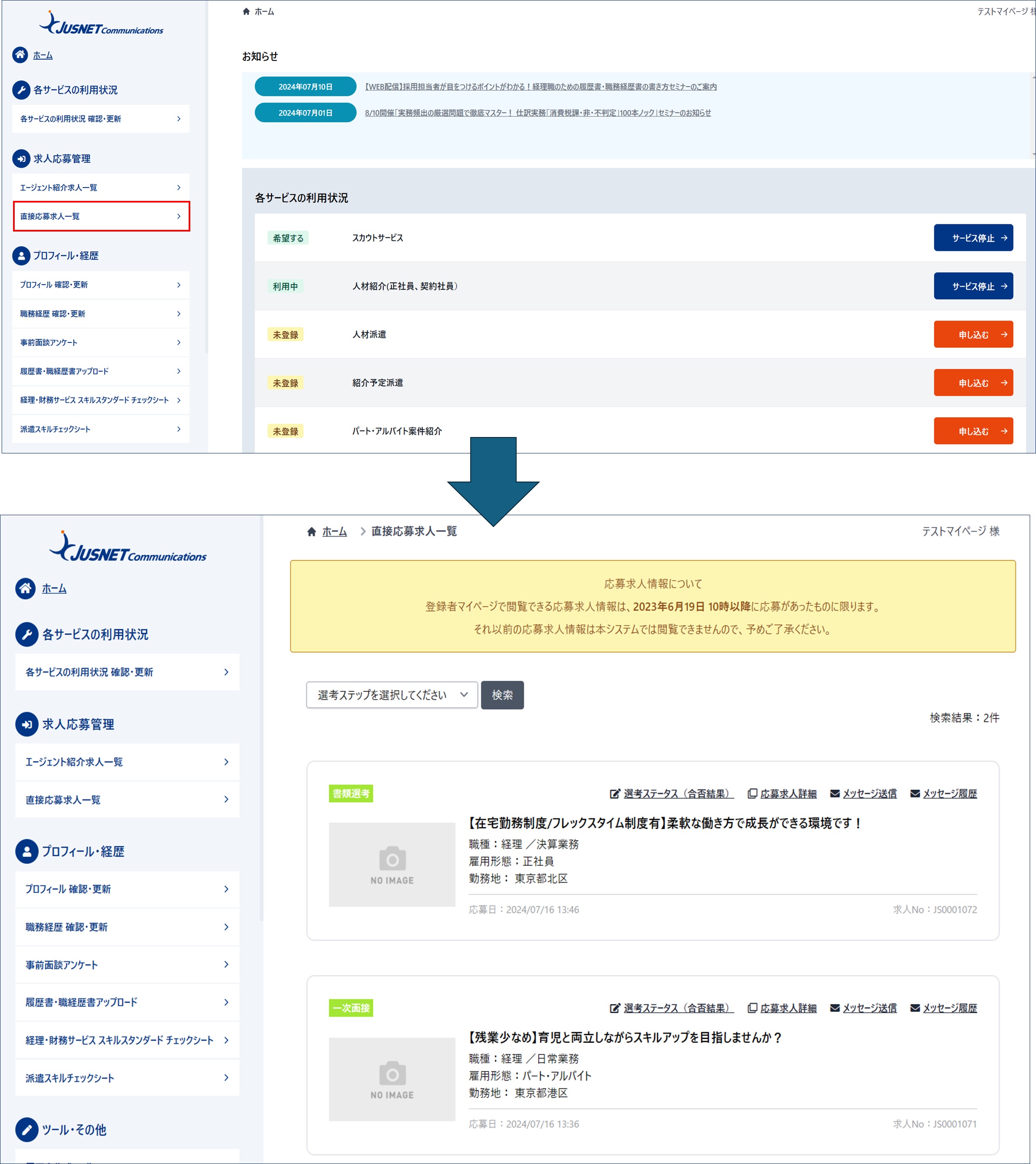Open 事前面談アンケート in the Home page sidebar

[101, 342]
